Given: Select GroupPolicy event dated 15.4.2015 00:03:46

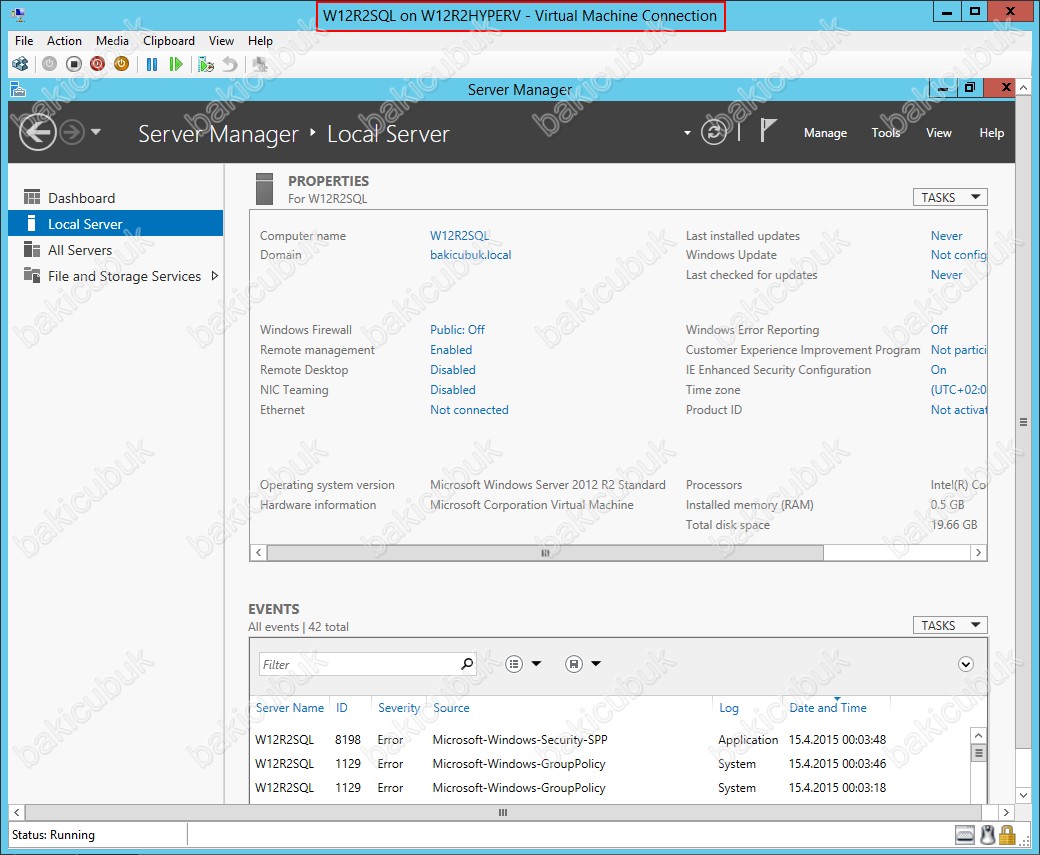Looking at the screenshot, I should click(610, 763).
